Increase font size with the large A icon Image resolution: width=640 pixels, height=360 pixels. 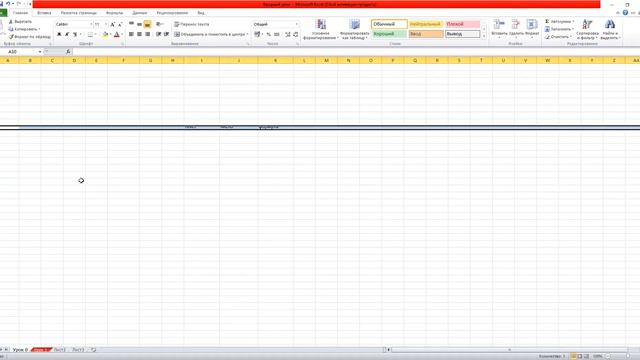[x=113, y=24]
